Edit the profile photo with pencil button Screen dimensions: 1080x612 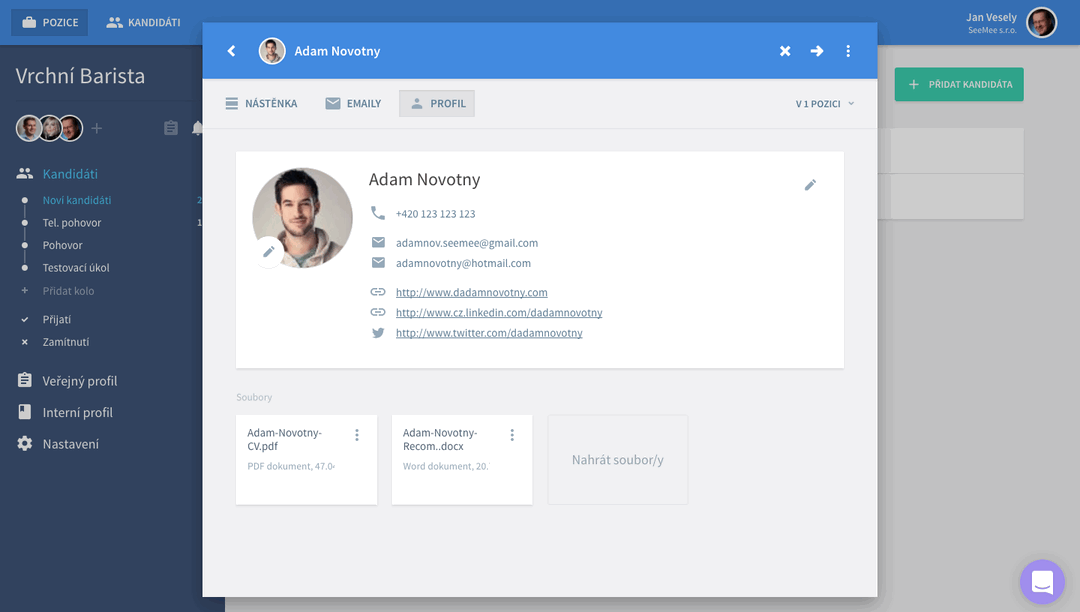[269, 251]
